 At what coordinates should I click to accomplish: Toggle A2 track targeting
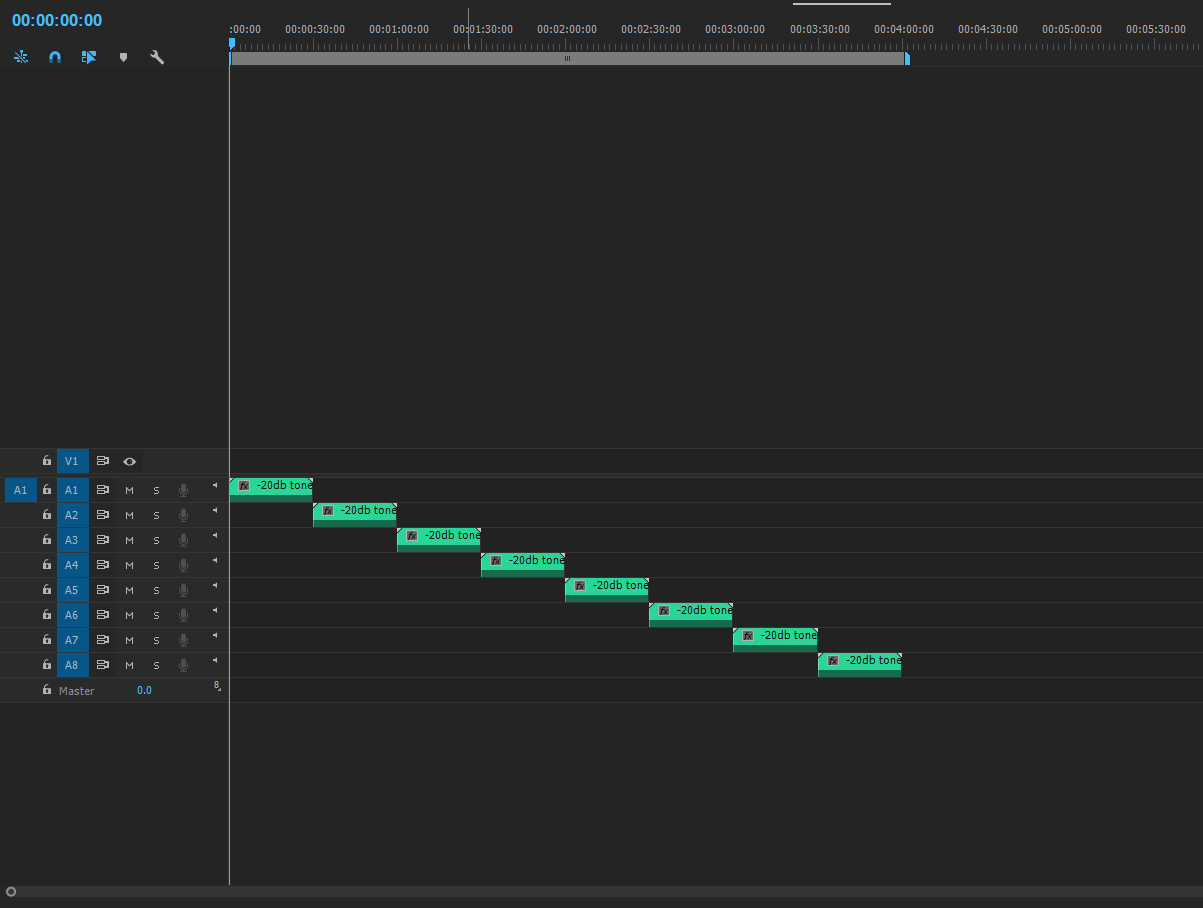[x=72, y=515]
